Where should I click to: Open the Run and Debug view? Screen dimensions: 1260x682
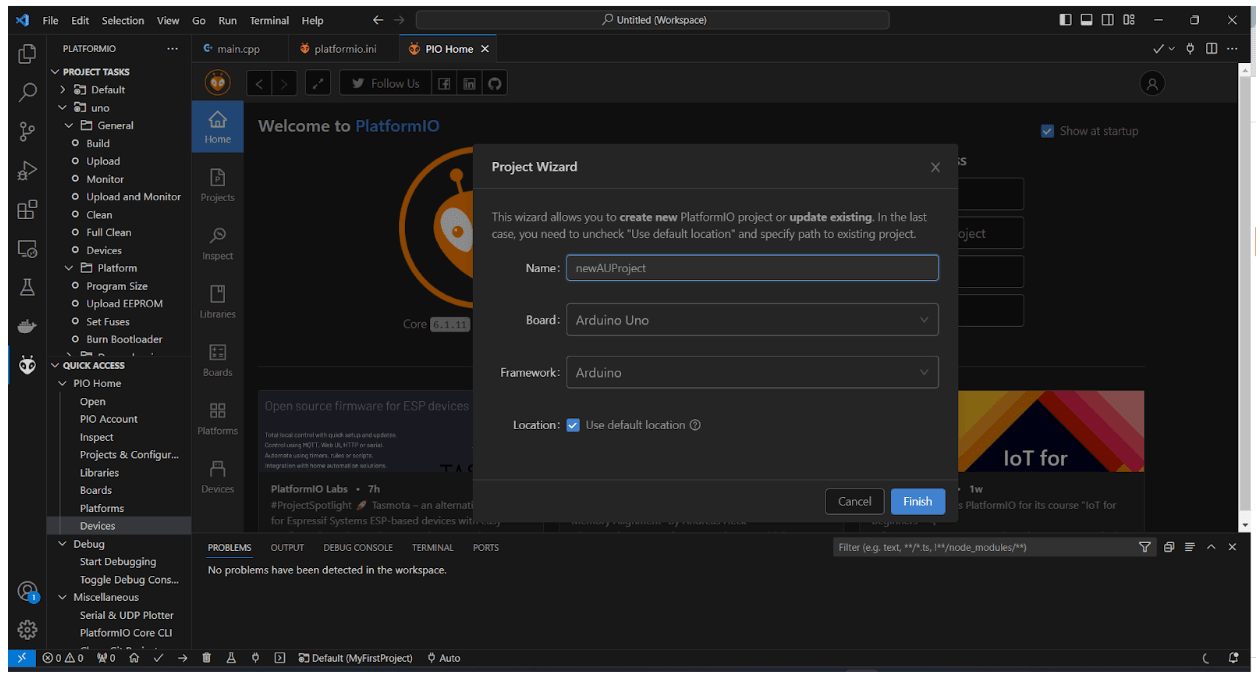28,170
